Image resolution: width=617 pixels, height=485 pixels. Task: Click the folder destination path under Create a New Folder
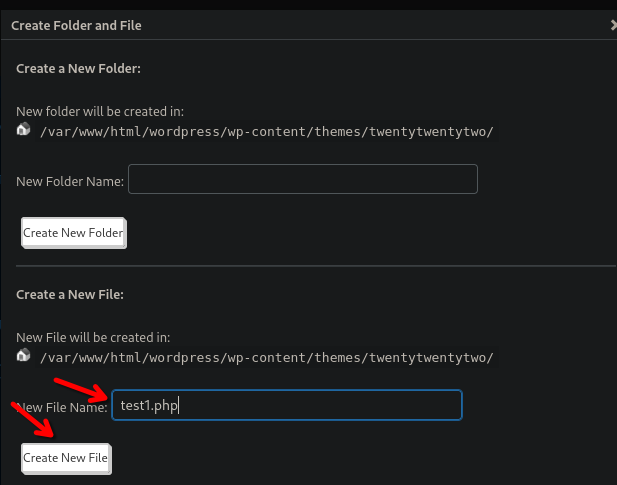[x=267, y=132]
